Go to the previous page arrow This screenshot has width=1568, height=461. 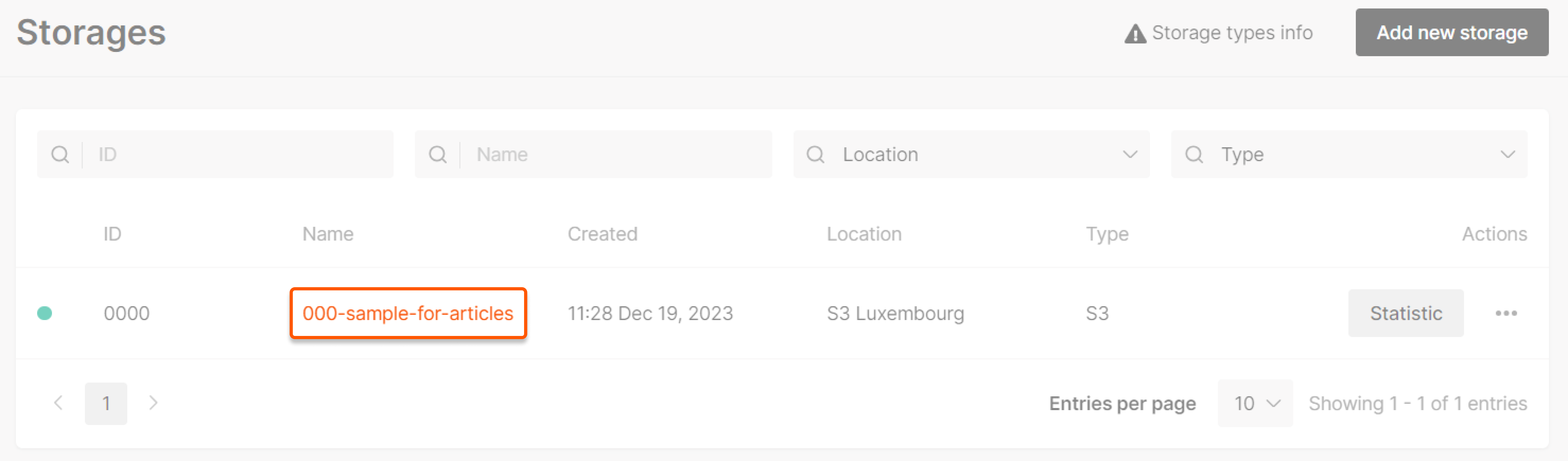(x=58, y=403)
